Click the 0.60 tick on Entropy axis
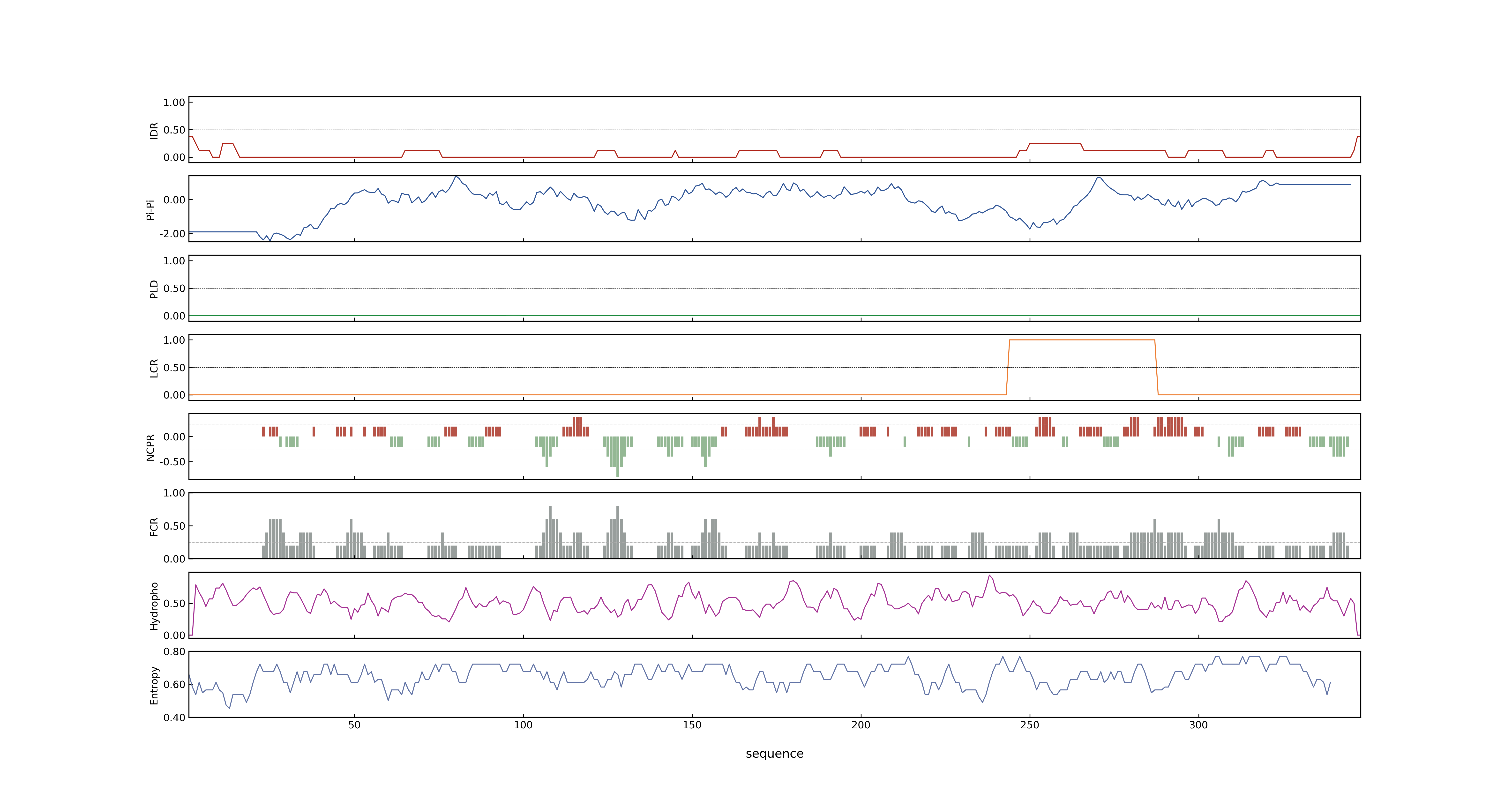The image size is (1512, 806). [174, 685]
